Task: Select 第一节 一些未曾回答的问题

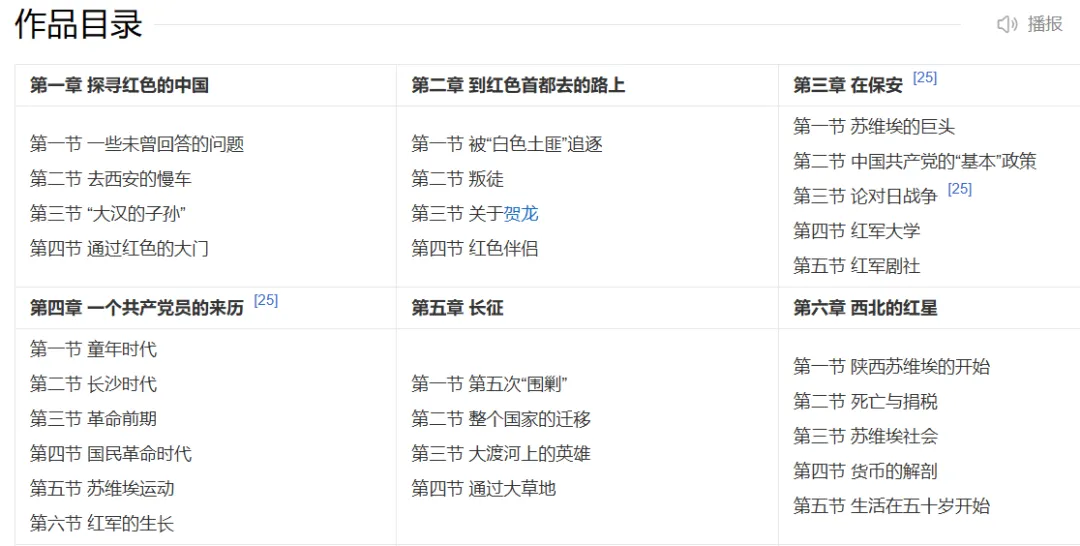Action: coord(137,144)
